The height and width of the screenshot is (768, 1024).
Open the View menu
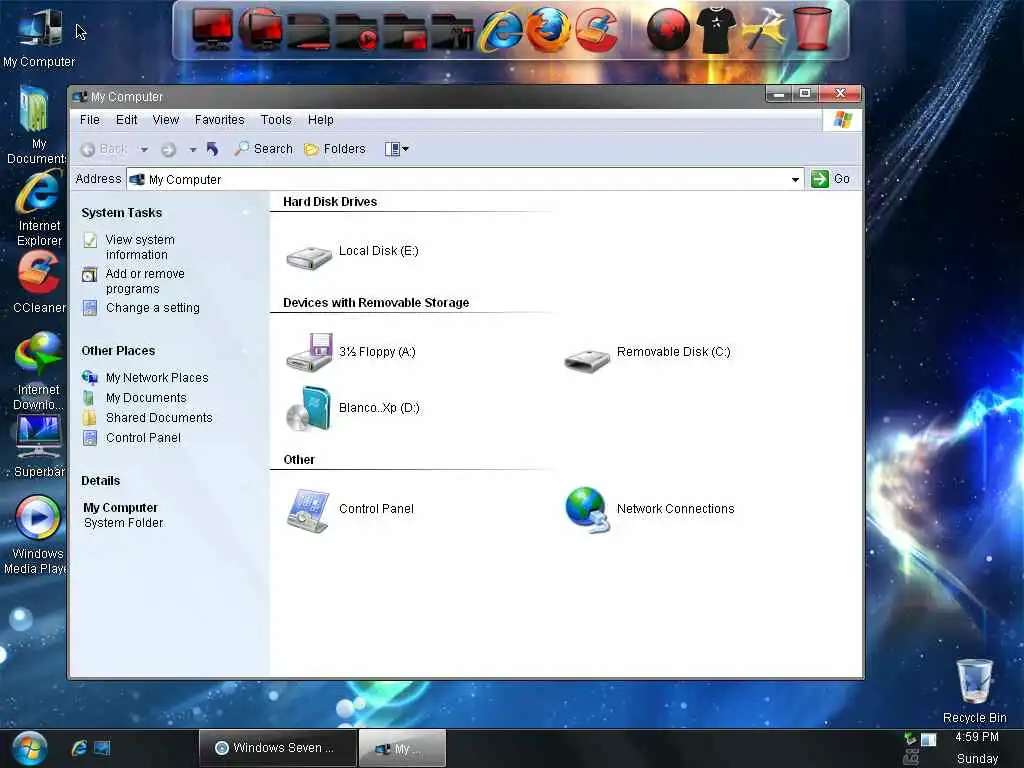[166, 120]
